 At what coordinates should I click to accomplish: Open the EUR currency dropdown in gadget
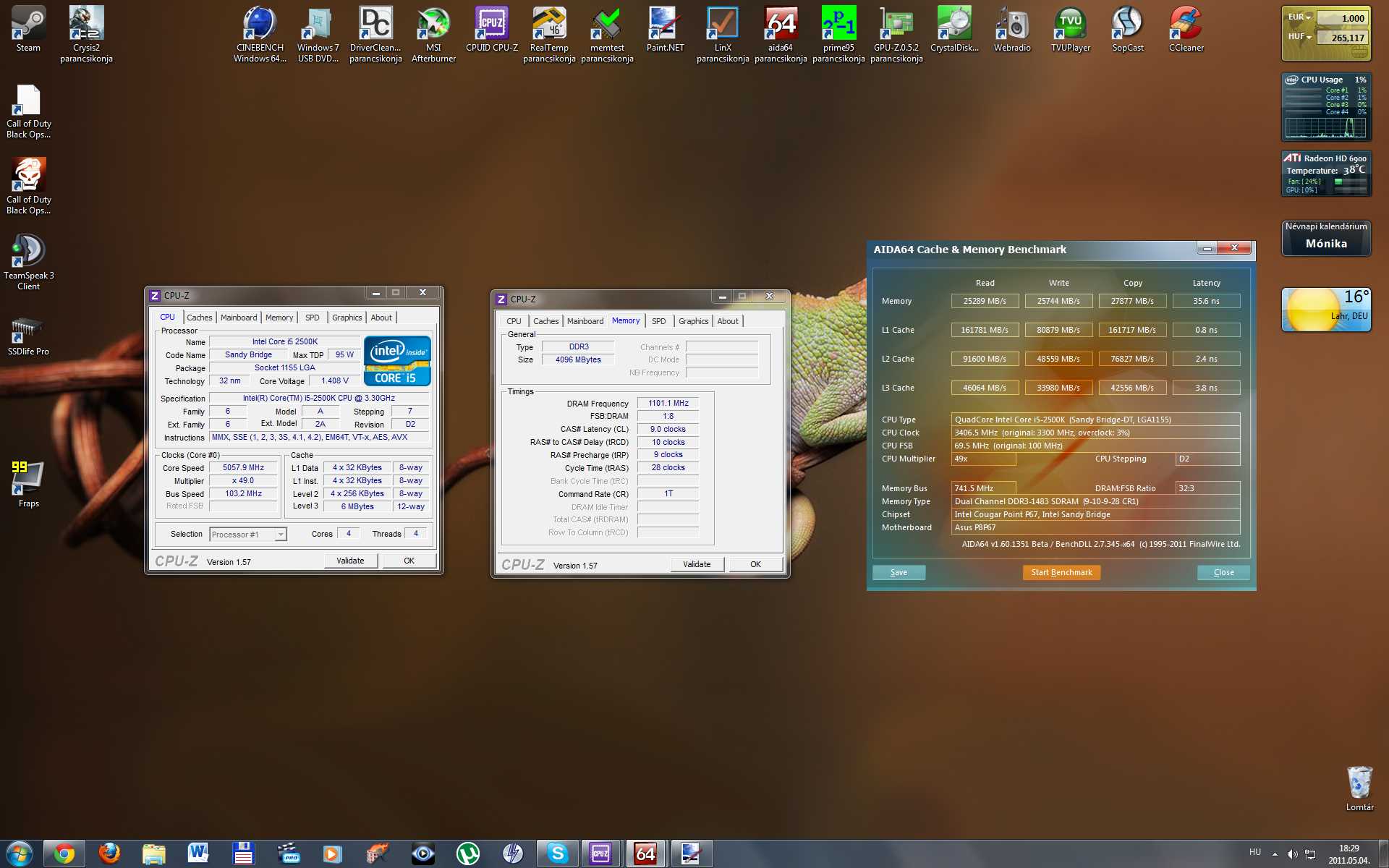click(1300, 17)
